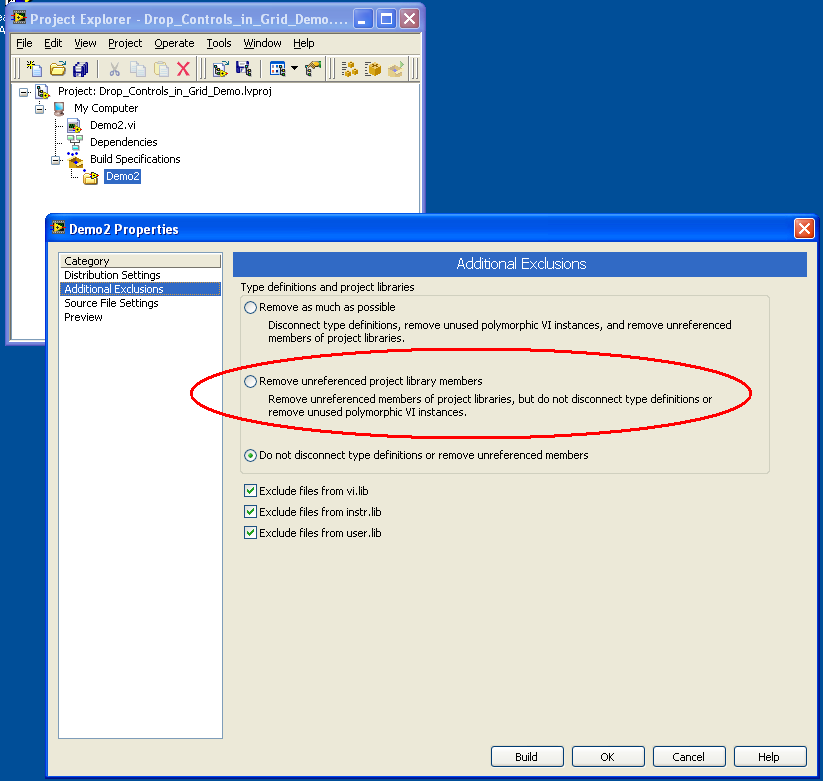Open the Tools menu
Screen dimensions: 823x781
point(219,43)
